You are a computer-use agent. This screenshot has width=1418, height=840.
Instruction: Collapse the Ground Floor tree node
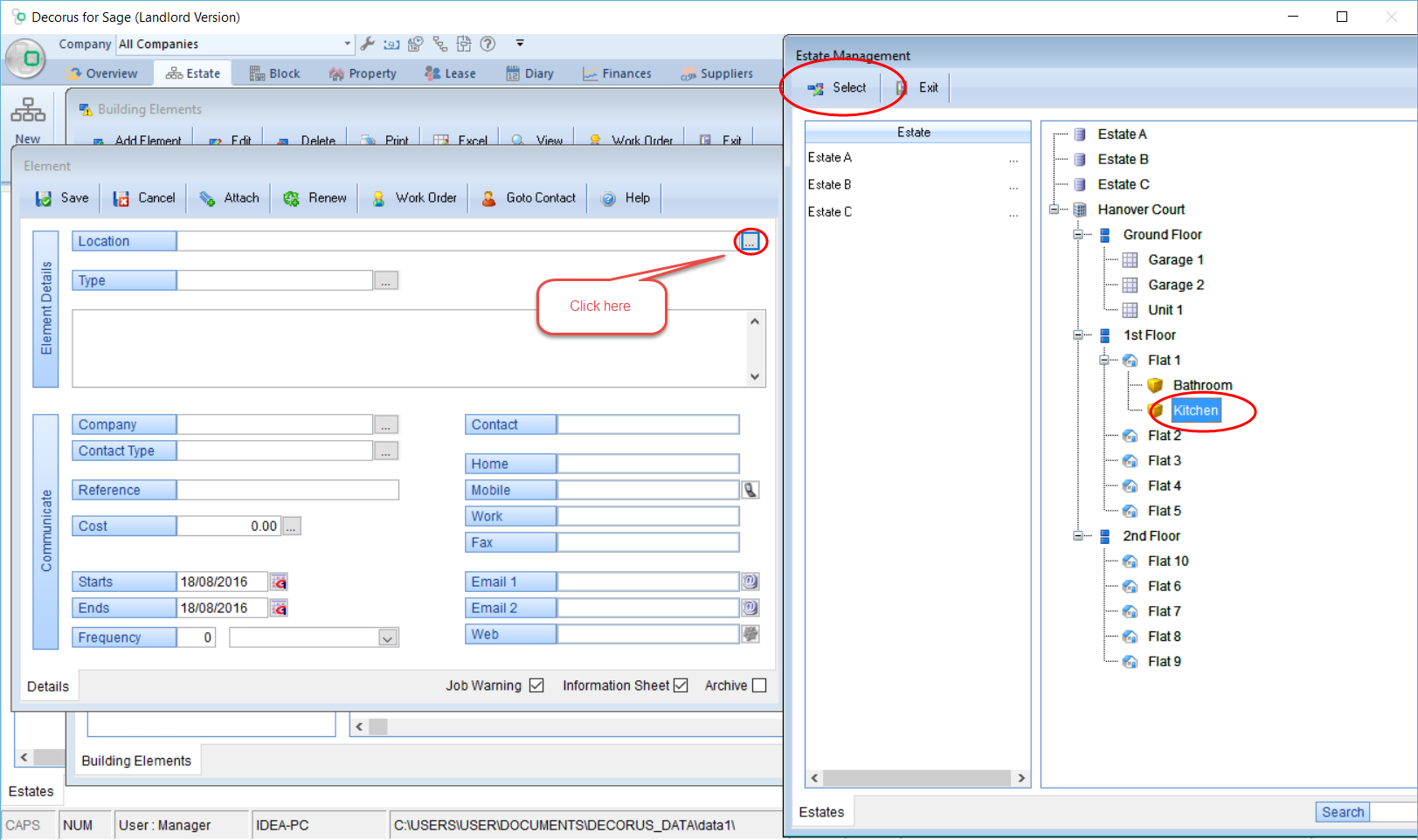1079,235
